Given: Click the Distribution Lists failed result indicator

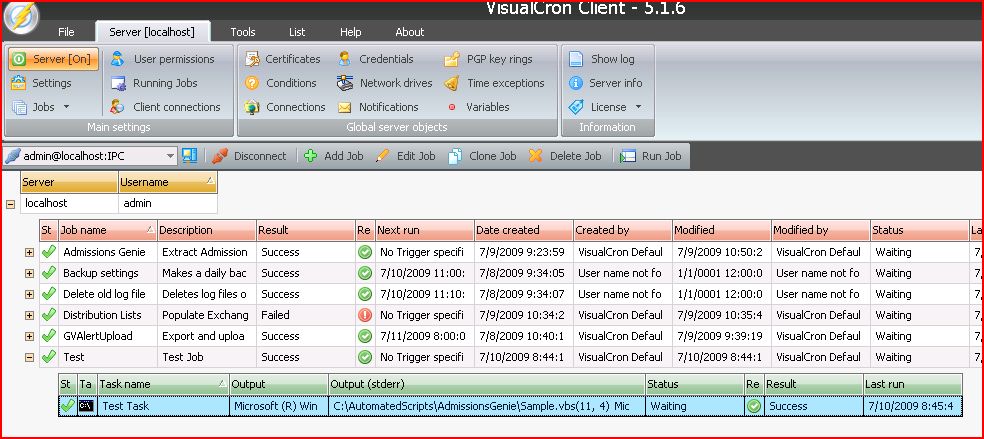Looking at the screenshot, I should [365, 315].
